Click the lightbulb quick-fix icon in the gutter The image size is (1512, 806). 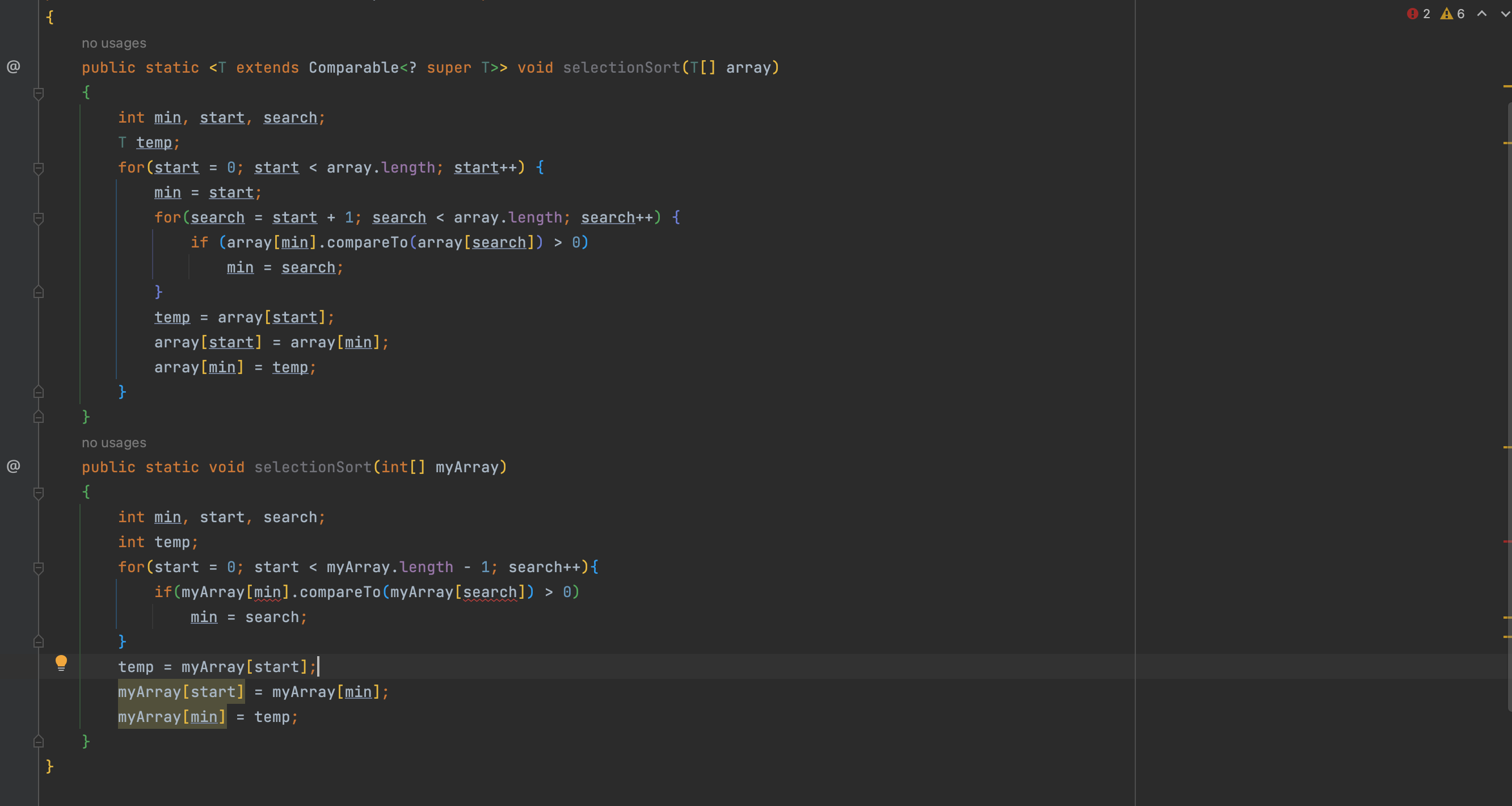coord(62,663)
